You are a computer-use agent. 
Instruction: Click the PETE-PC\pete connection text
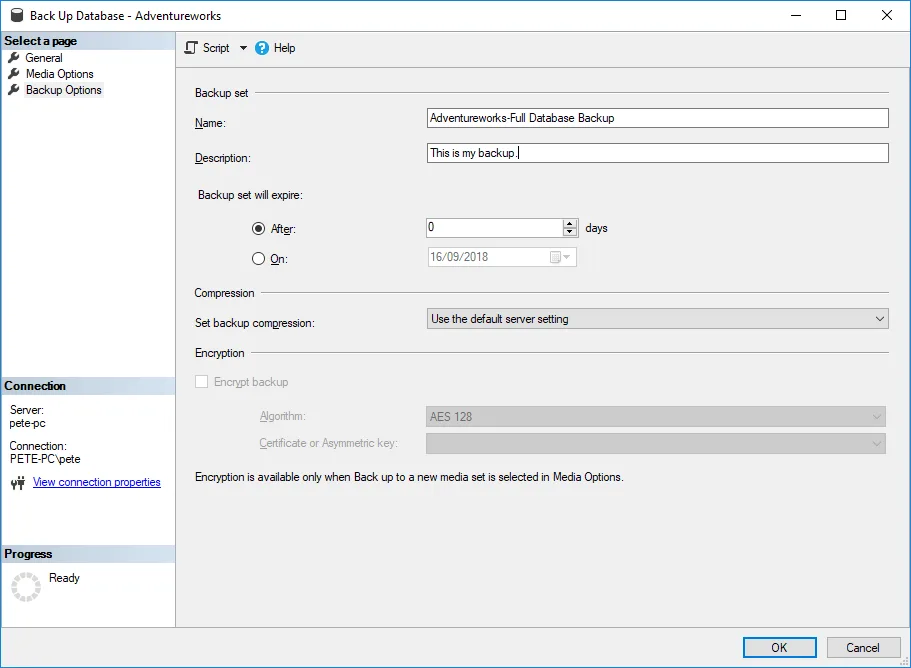click(45, 459)
